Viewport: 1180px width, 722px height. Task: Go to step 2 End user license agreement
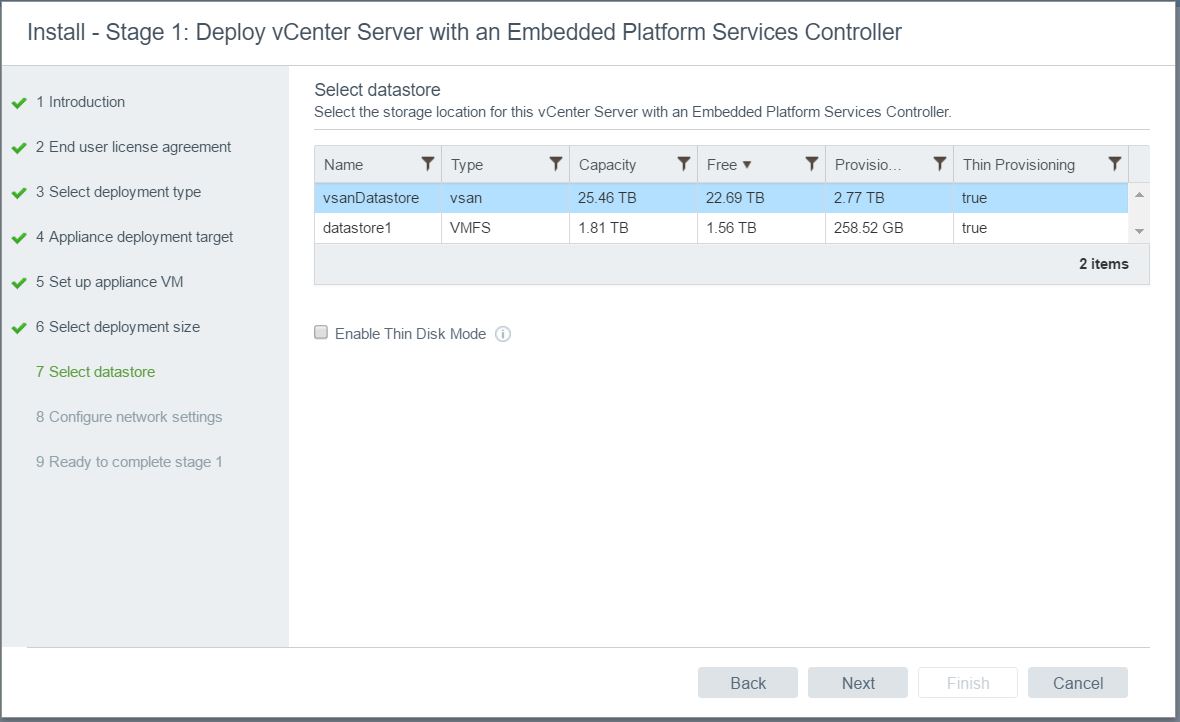click(x=133, y=147)
